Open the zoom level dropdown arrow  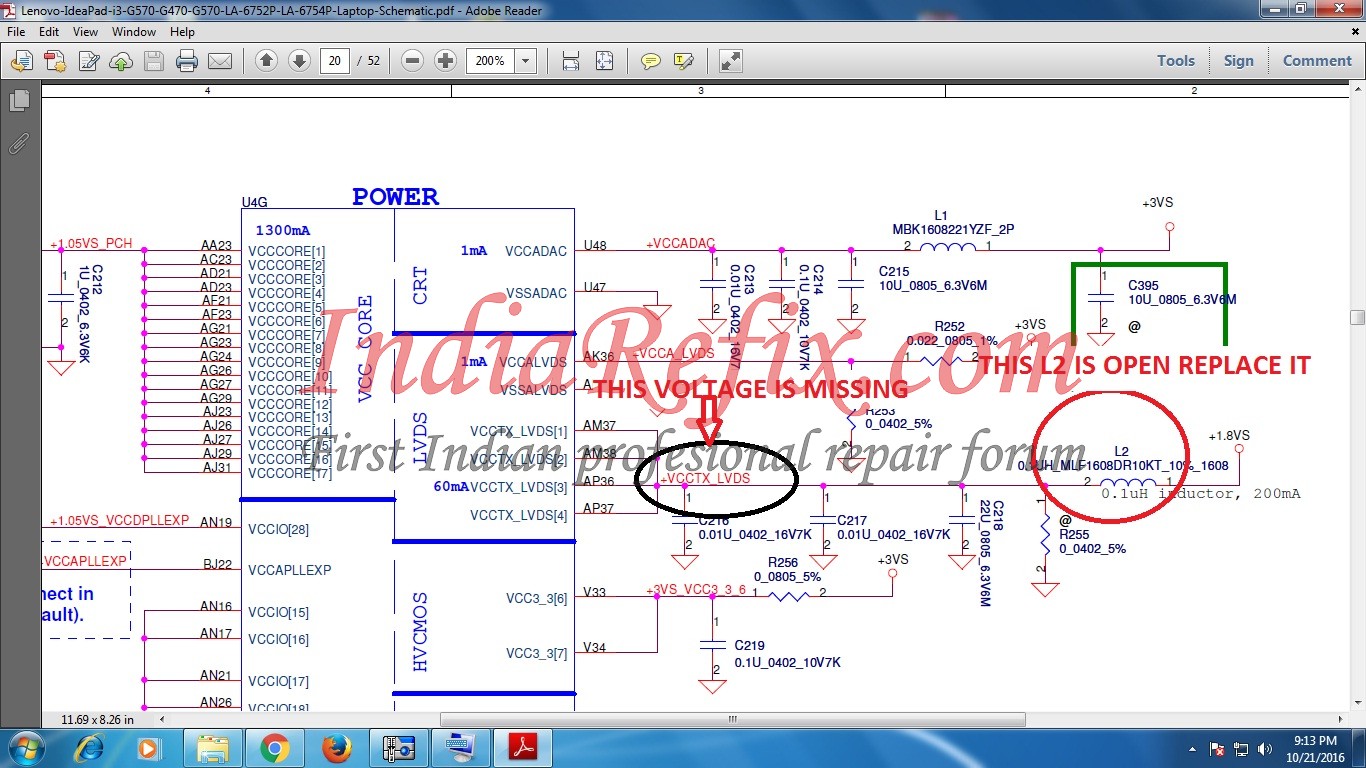coord(526,61)
